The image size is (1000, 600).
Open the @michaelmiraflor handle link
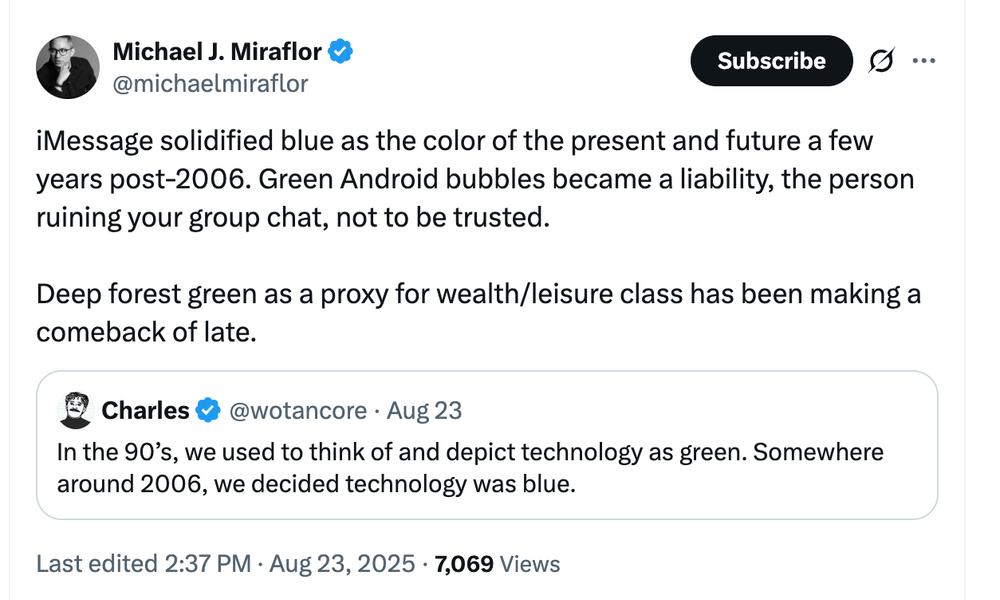tap(210, 84)
